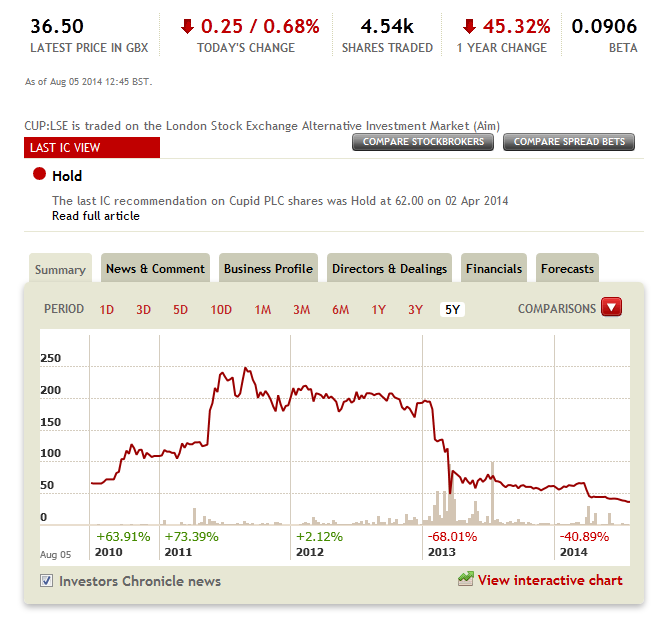The width and height of the screenshot is (653, 617).
Task: Click the +63.91% 2010 change label
Action: click(x=123, y=536)
